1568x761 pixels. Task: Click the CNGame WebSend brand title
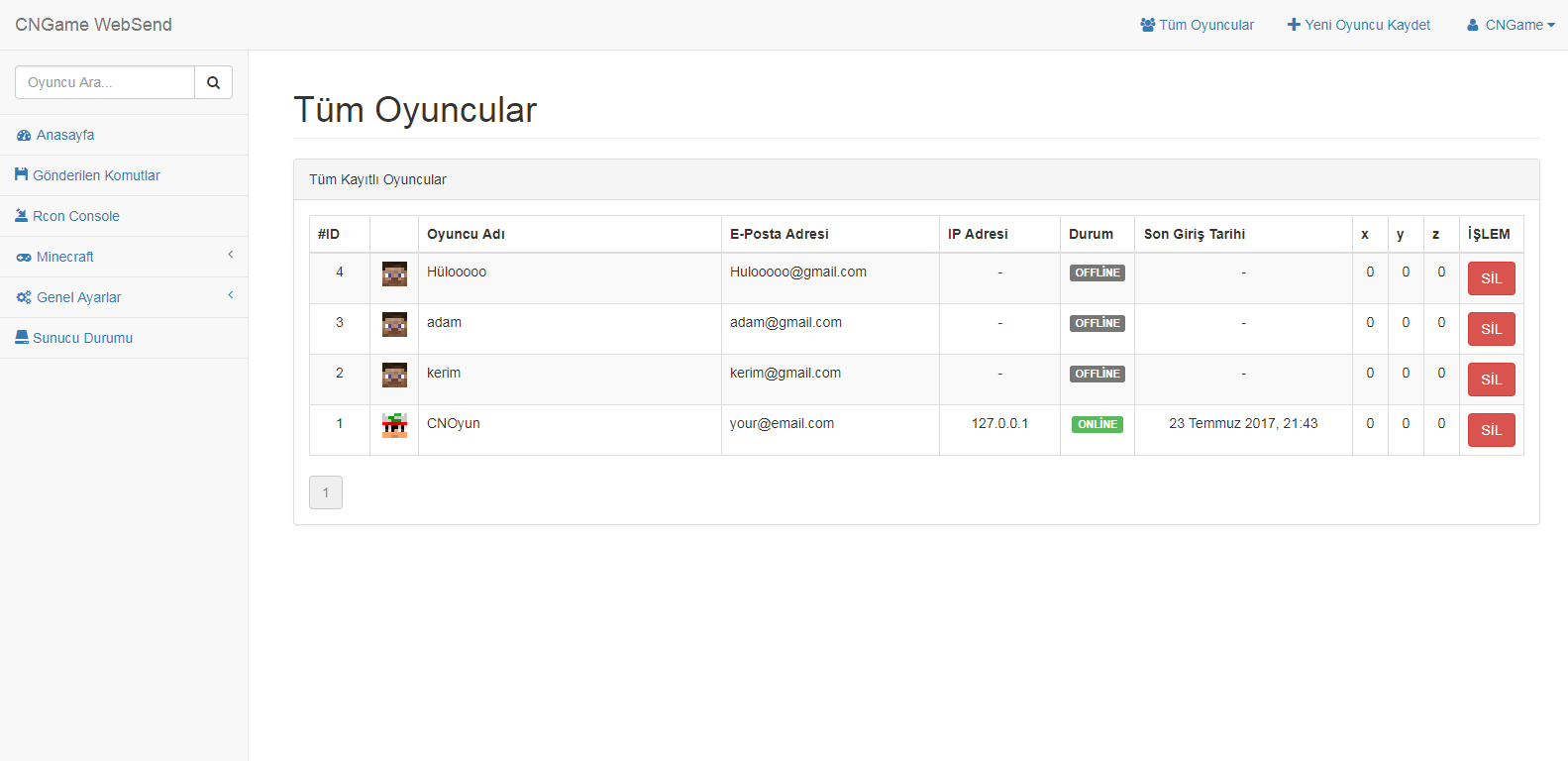pos(93,25)
